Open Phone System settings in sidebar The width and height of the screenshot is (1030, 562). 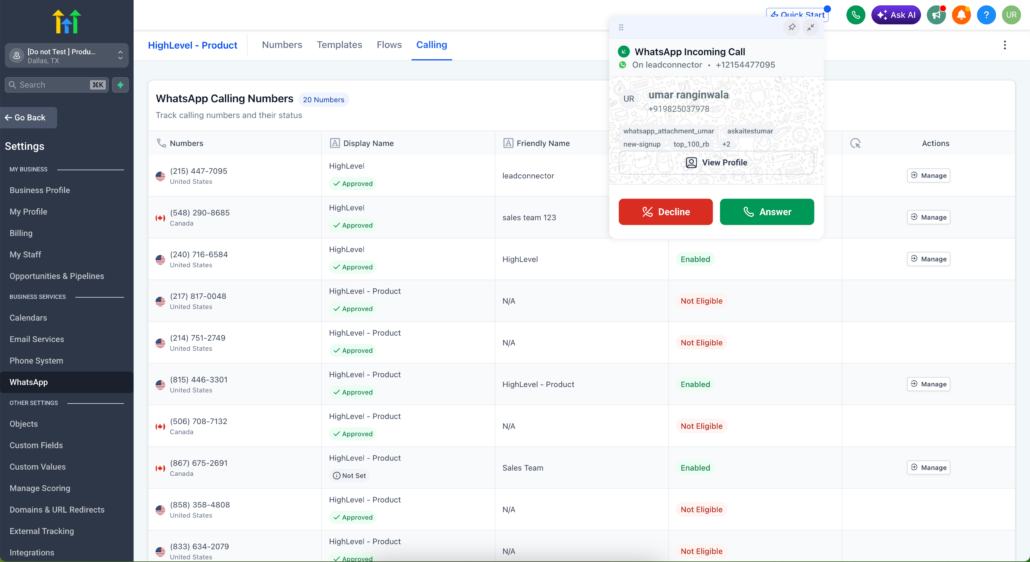36,361
